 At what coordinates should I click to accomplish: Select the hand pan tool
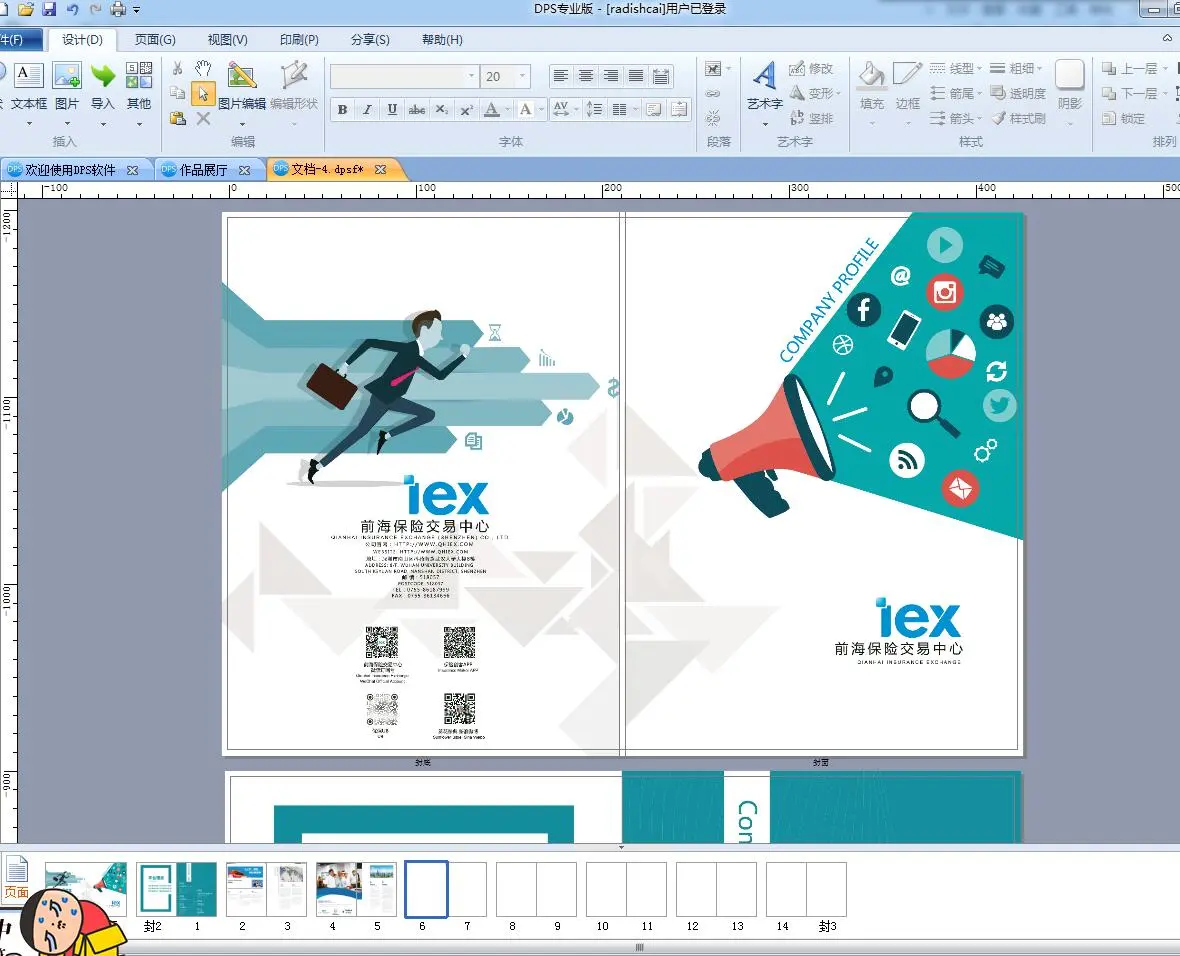pos(203,69)
